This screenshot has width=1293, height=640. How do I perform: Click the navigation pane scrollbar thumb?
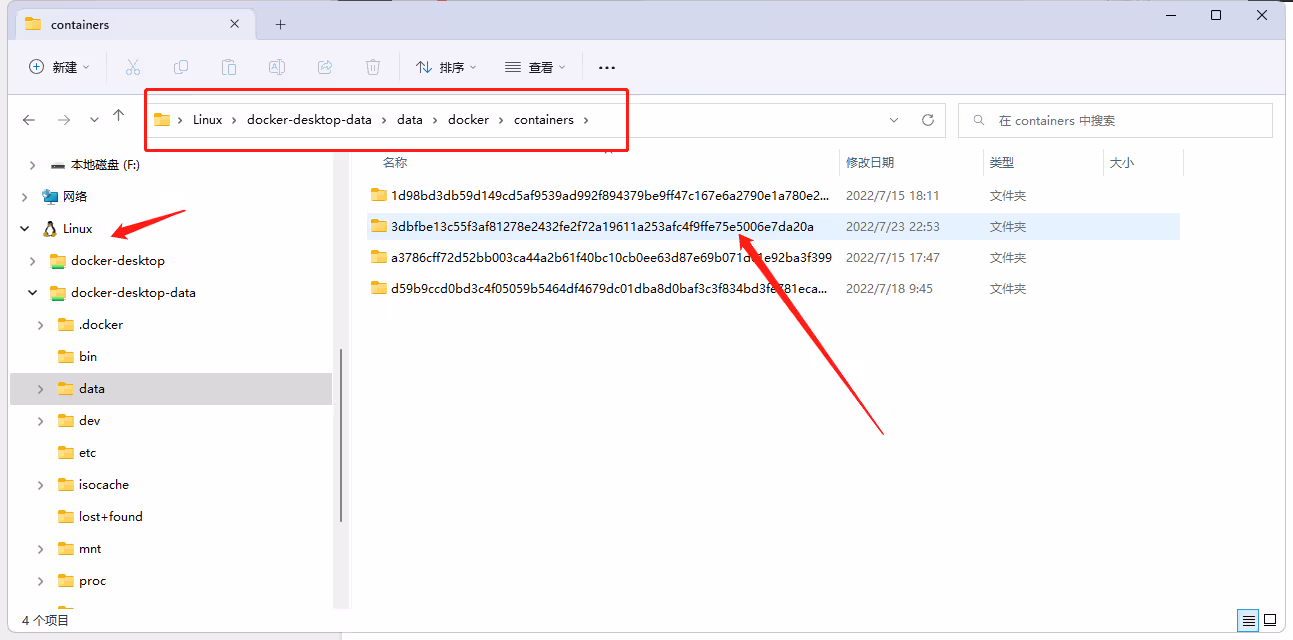pyautogui.click(x=341, y=435)
